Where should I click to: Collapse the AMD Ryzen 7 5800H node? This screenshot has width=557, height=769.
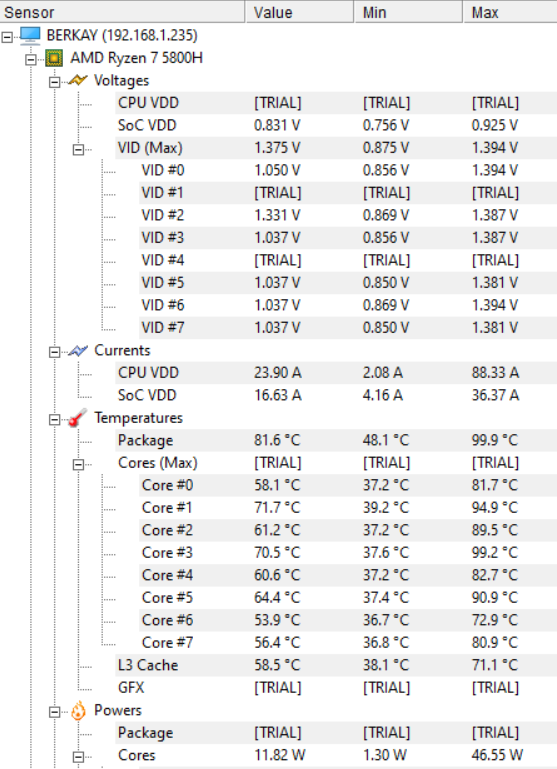31,59
